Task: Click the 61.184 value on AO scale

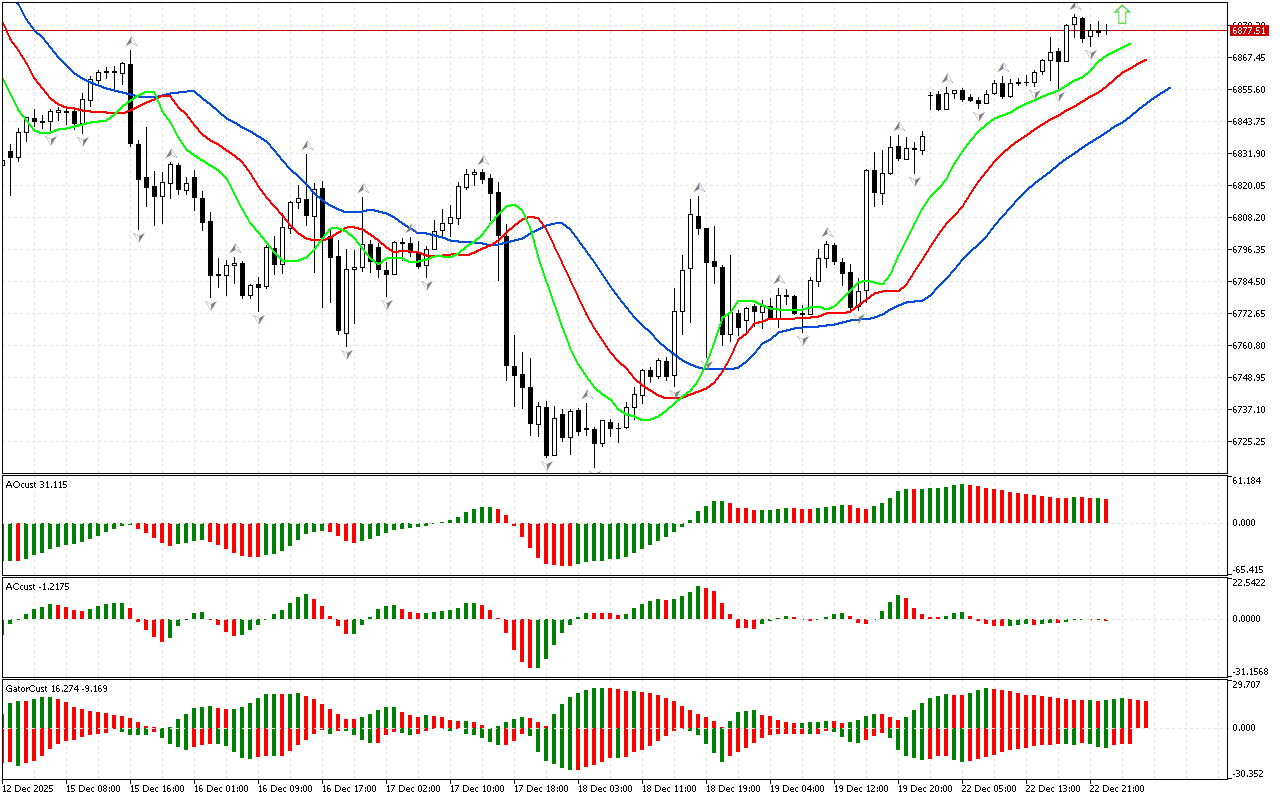Action: click(x=1248, y=481)
